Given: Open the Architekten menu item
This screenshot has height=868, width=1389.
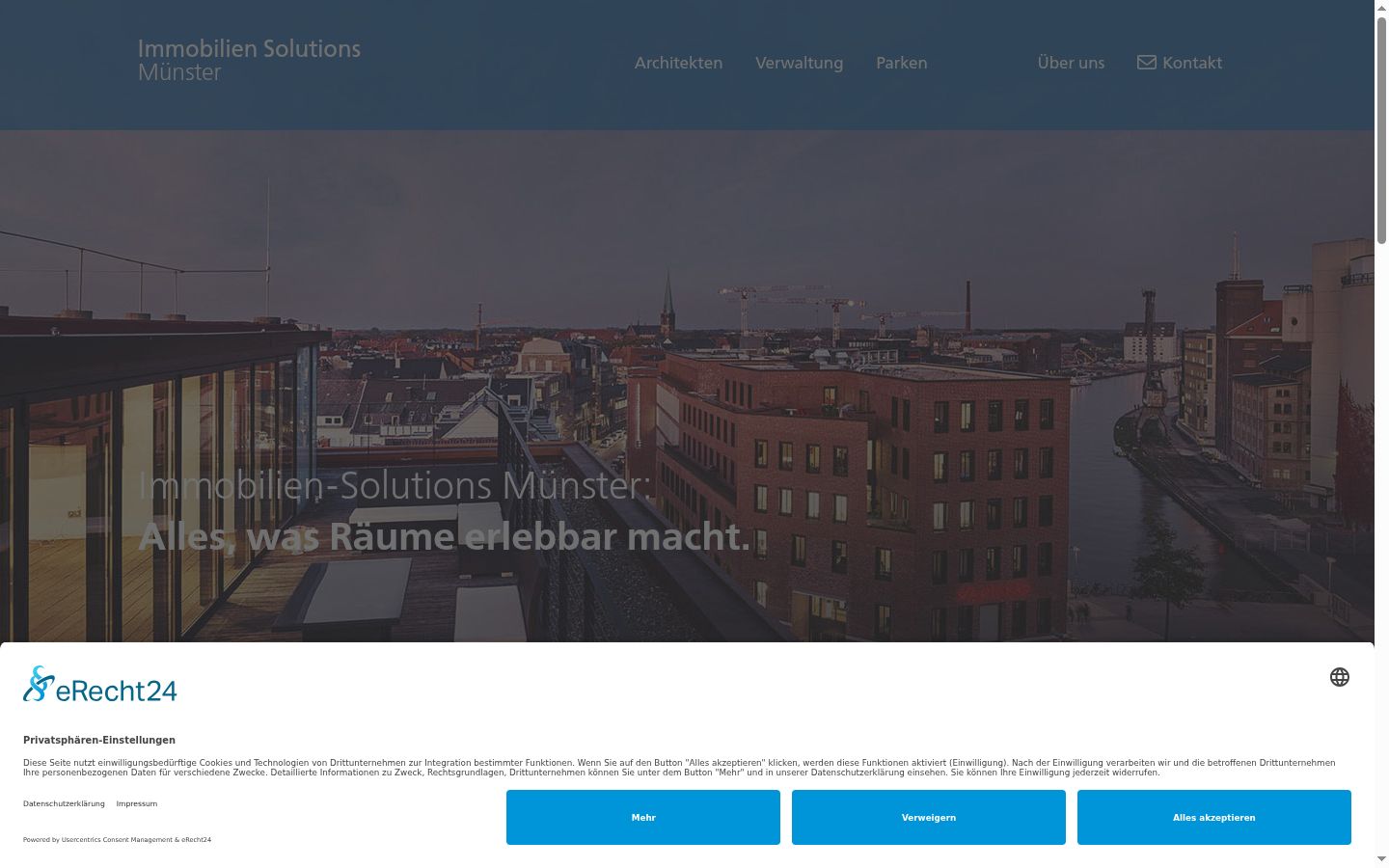Looking at the screenshot, I should pyautogui.click(x=678, y=63).
